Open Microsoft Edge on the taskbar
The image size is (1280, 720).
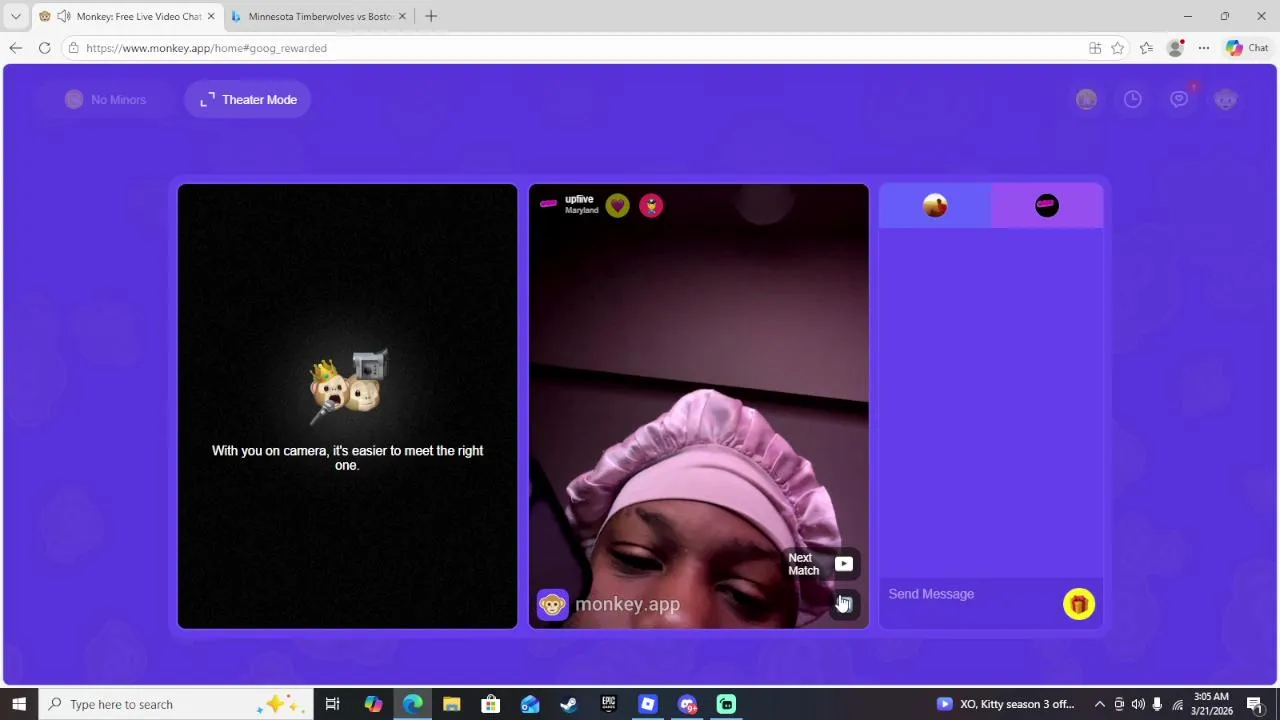pyautogui.click(x=412, y=704)
